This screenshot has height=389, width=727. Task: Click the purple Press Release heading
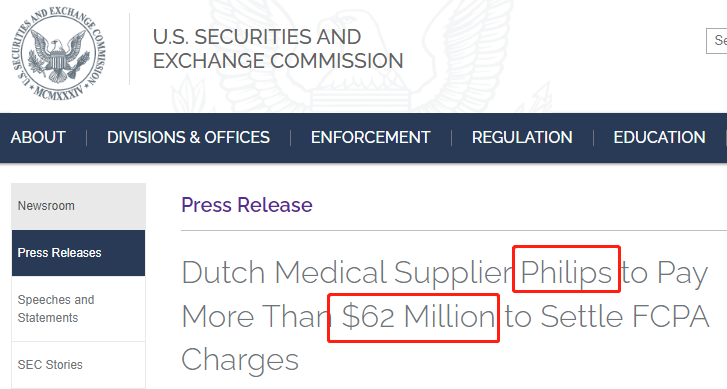pyautogui.click(x=247, y=205)
